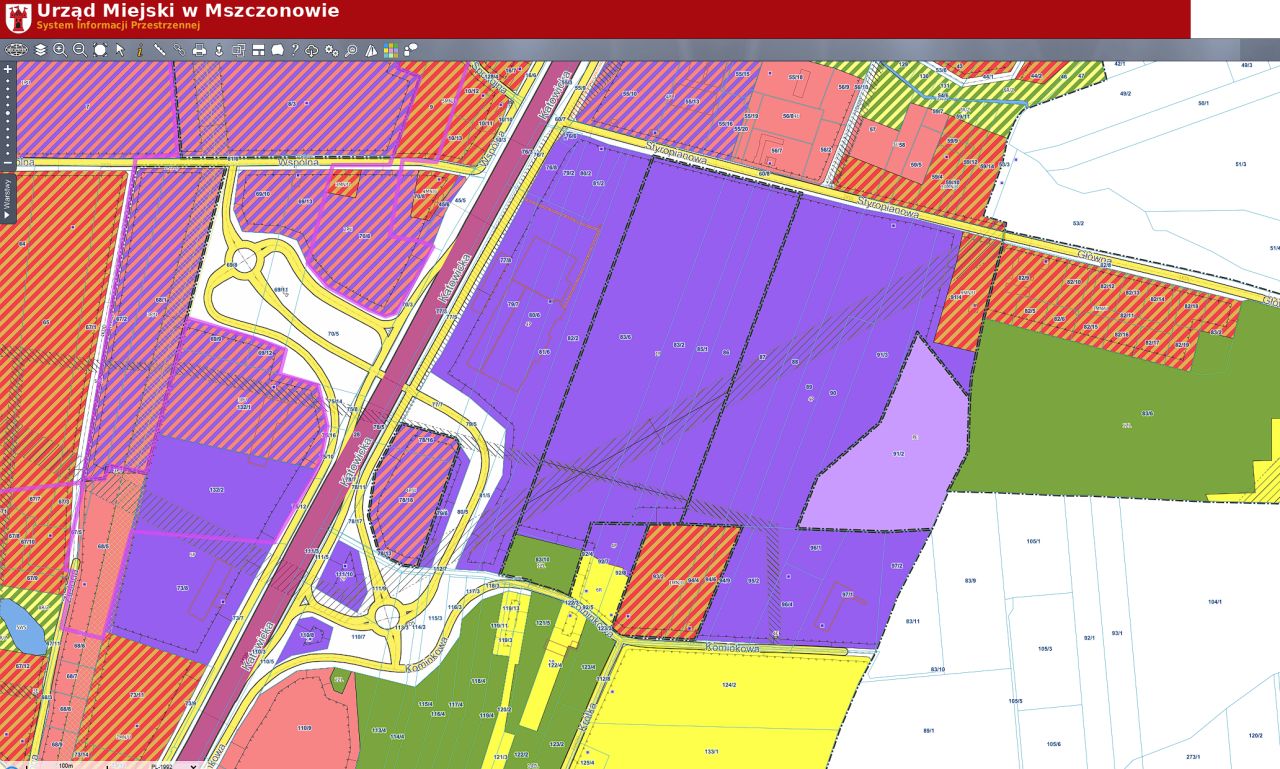Select the zoom in magnifier tool
The height and width of the screenshot is (769, 1280).
(60, 49)
